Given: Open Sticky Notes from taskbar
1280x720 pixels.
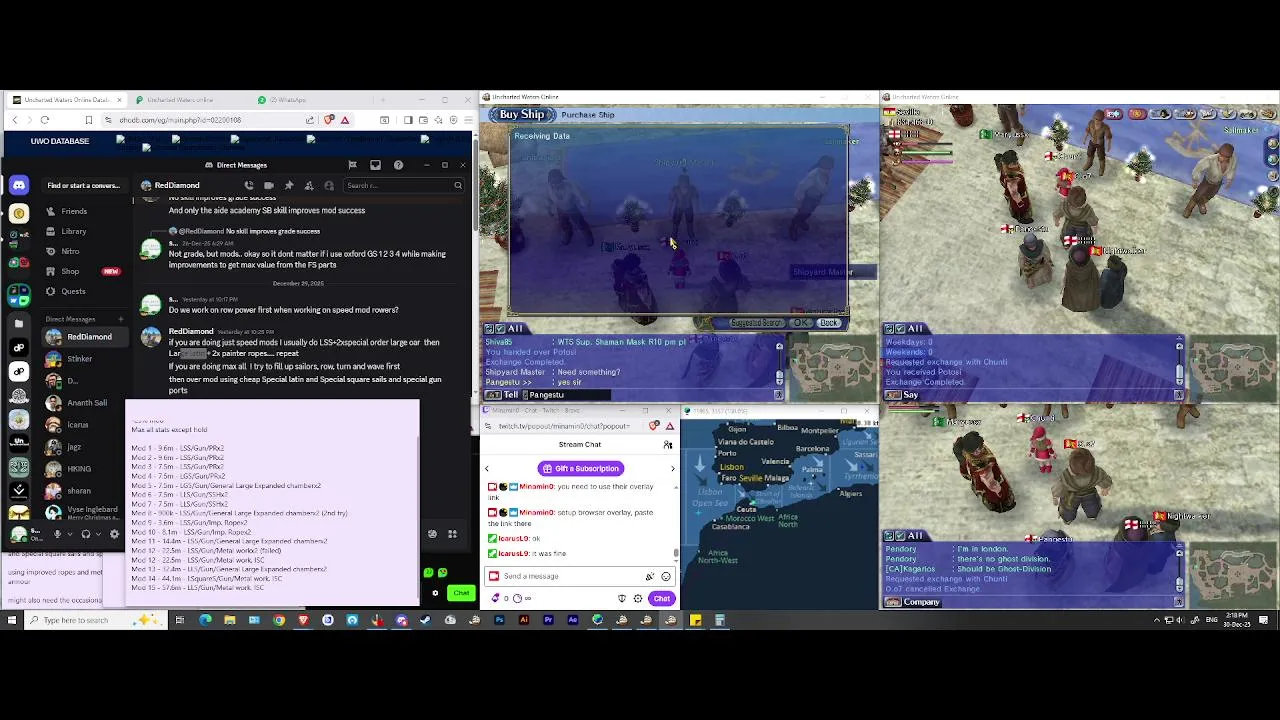Looking at the screenshot, I should [695, 620].
